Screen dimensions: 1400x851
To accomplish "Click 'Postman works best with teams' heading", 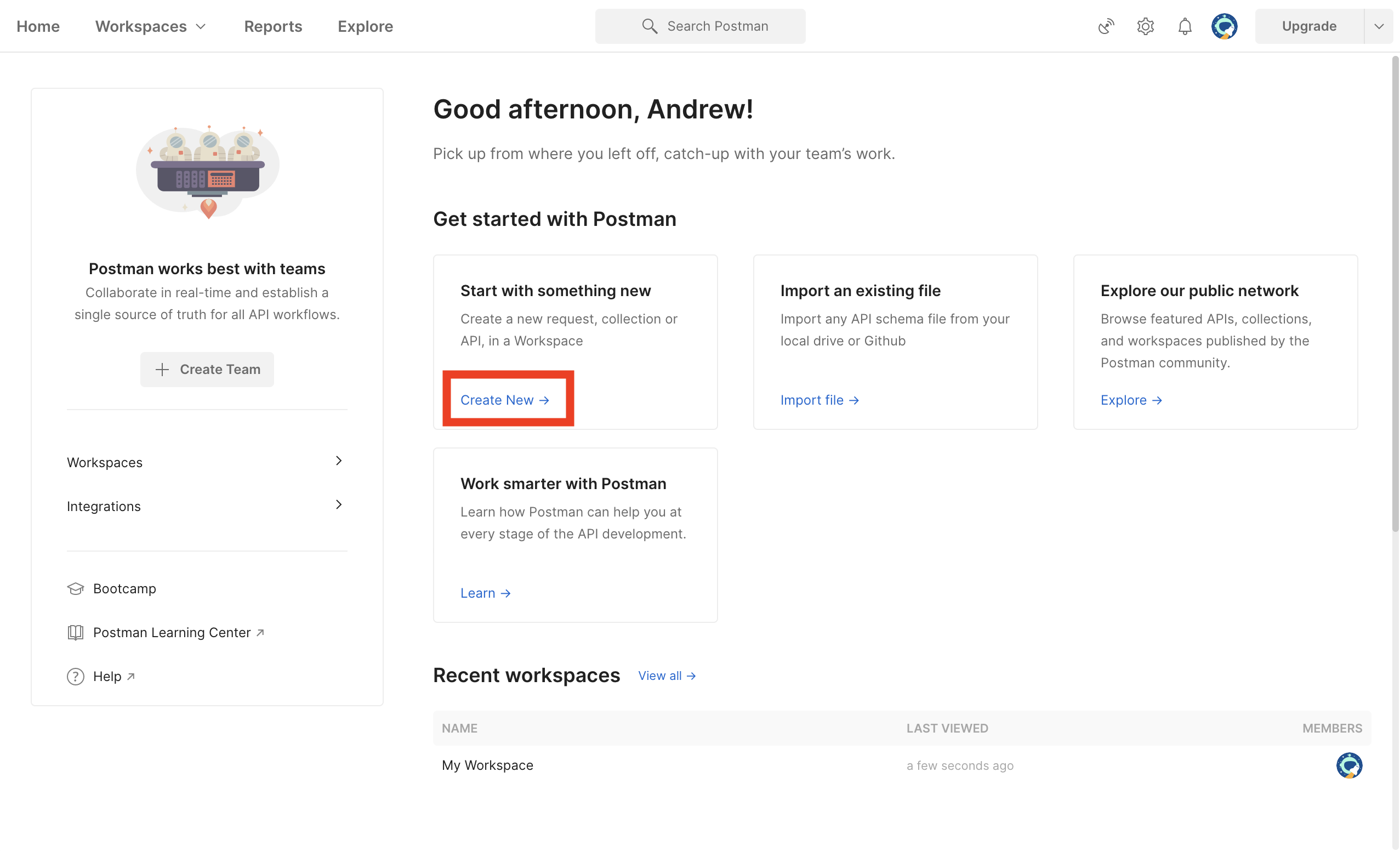I will (207, 268).
